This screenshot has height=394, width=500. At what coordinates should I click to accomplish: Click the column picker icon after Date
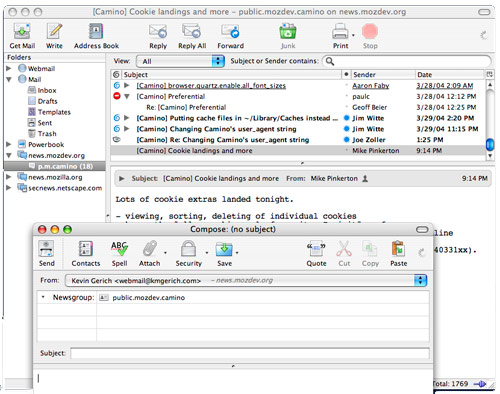click(x=489, y=74)
